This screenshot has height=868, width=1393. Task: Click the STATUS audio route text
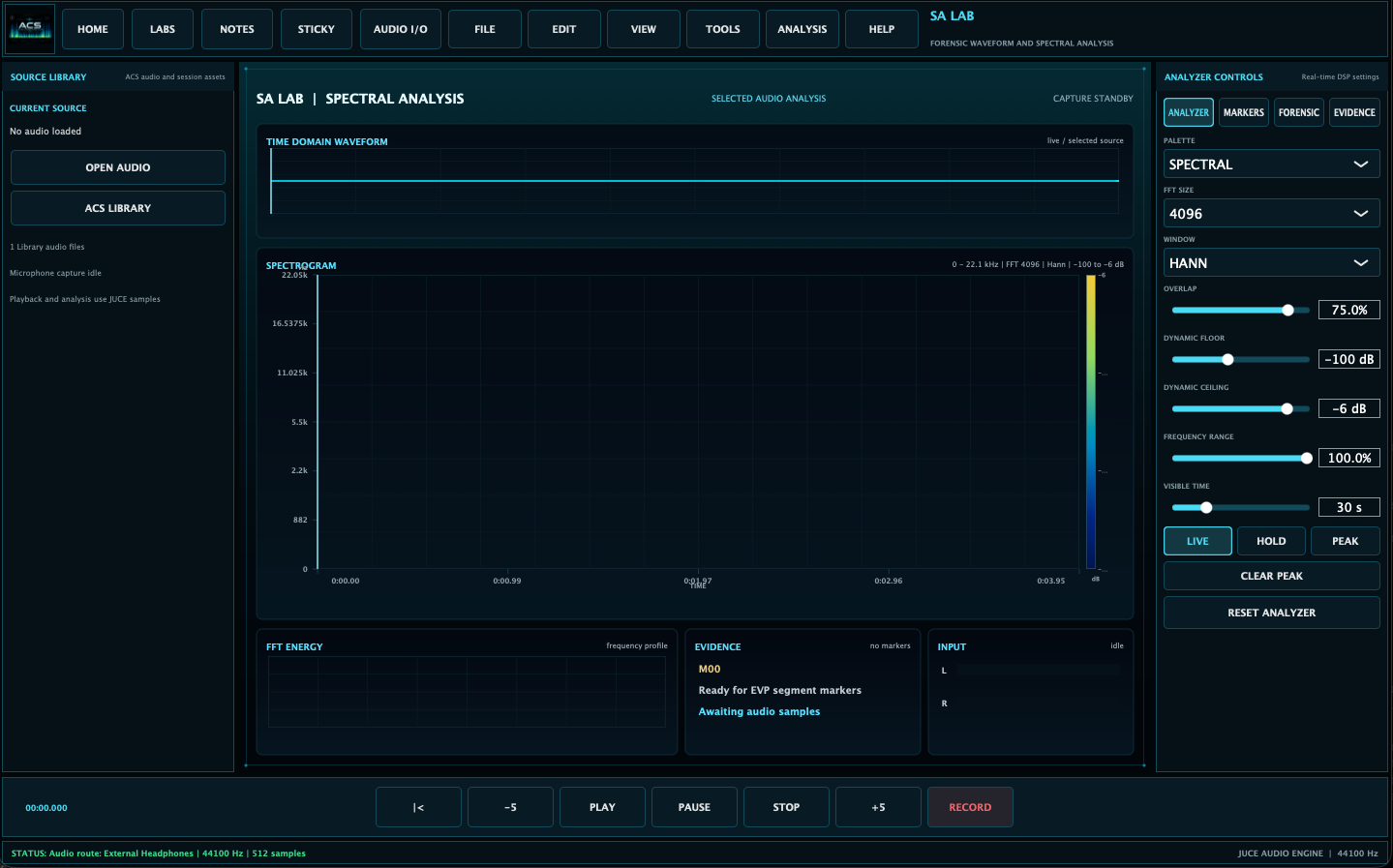point(159,853)
